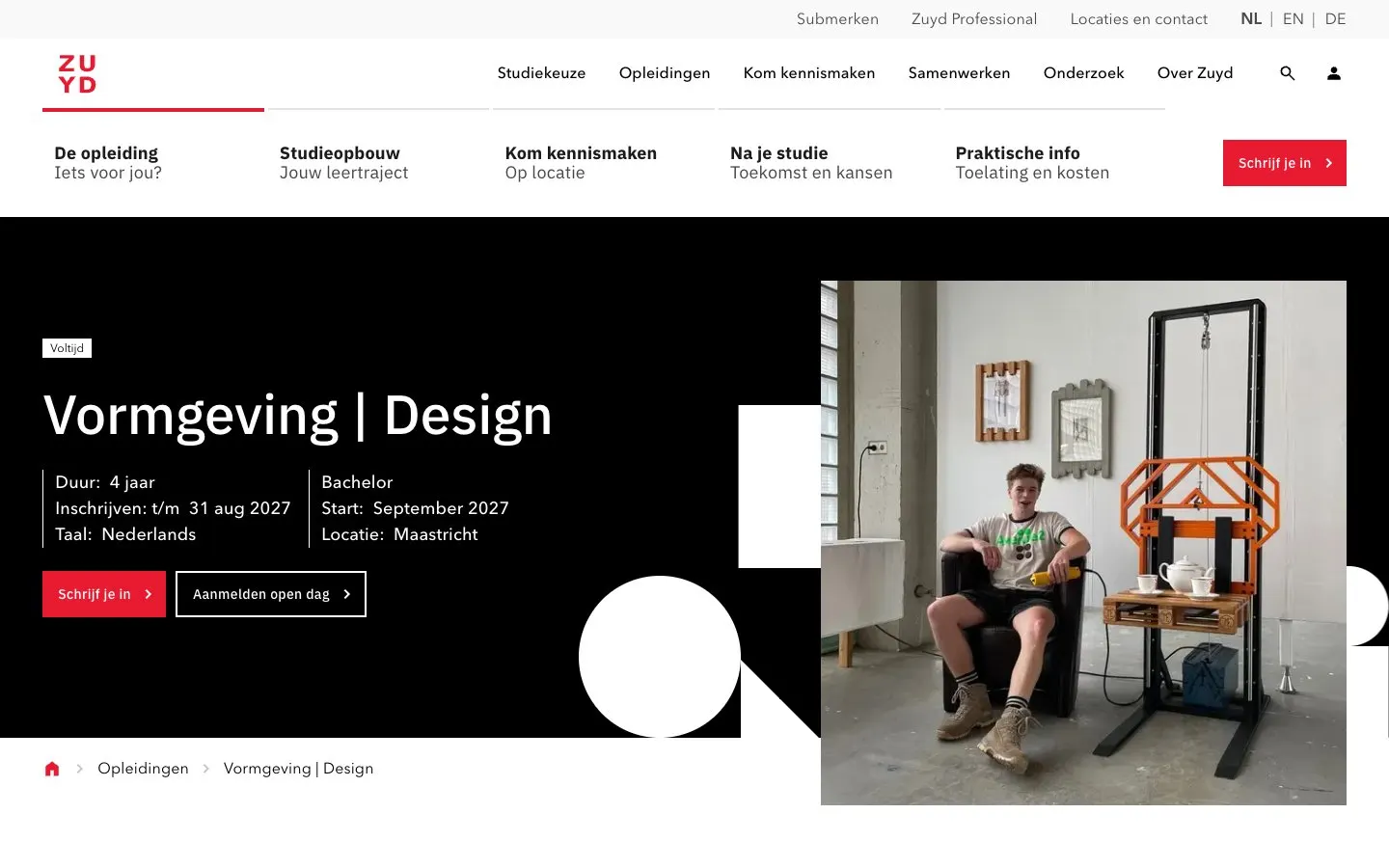Click the ZUYD logo

[77, 73]
